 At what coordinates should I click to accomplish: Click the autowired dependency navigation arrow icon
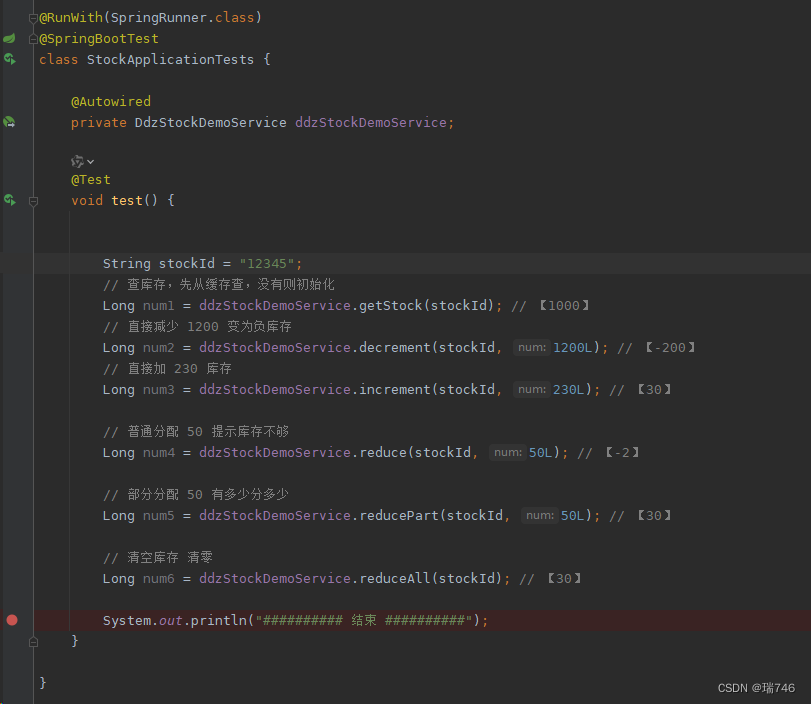pos(8,122)
